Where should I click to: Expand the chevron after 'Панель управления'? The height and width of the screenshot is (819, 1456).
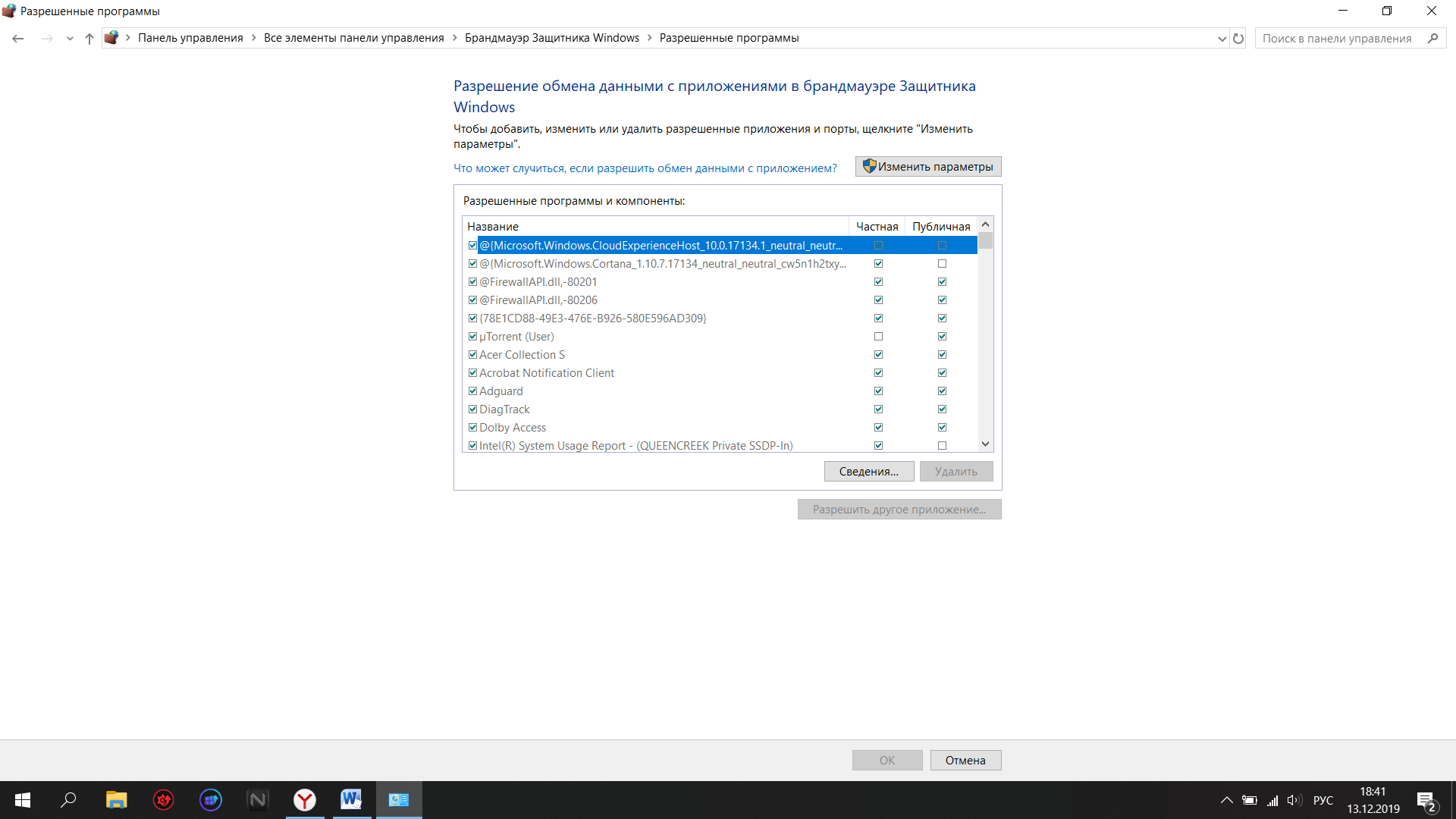pos(254,38)
